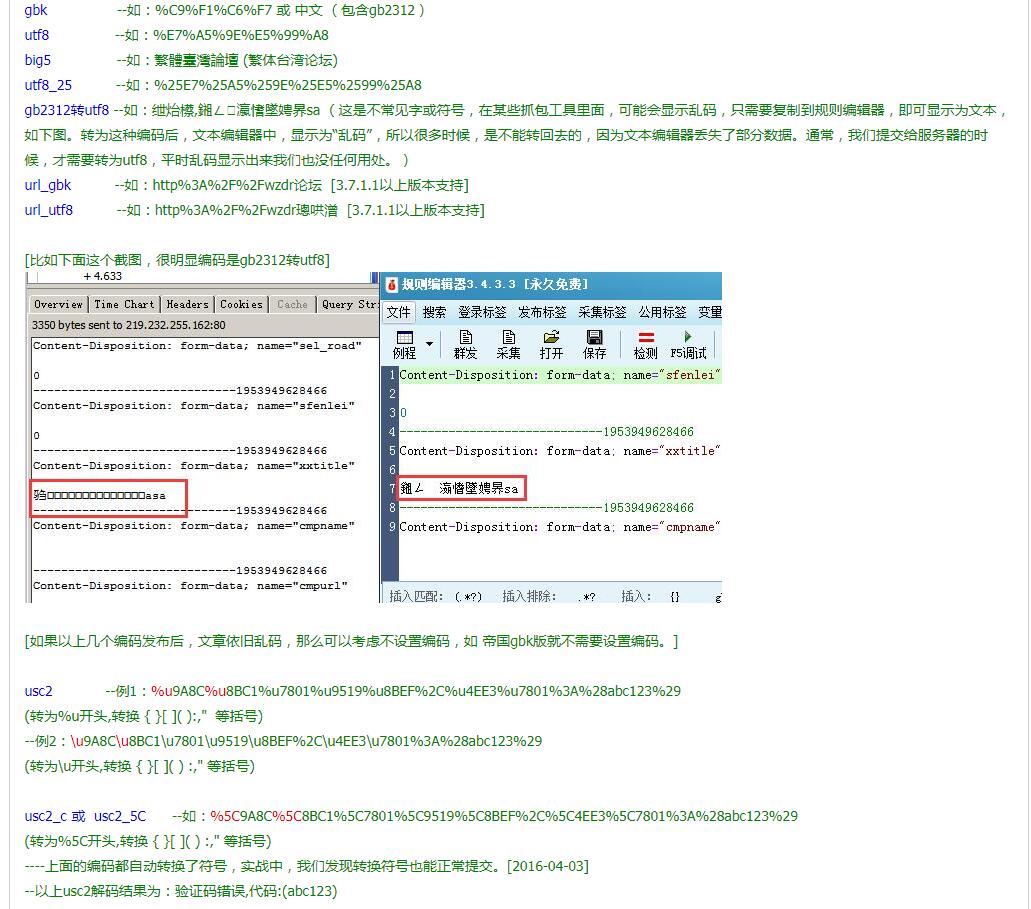Image resolution: width=1031 pixels, height=909 pixels.
Task: Click the 采集 collect toolbar icon
Action: pos(507,345)
